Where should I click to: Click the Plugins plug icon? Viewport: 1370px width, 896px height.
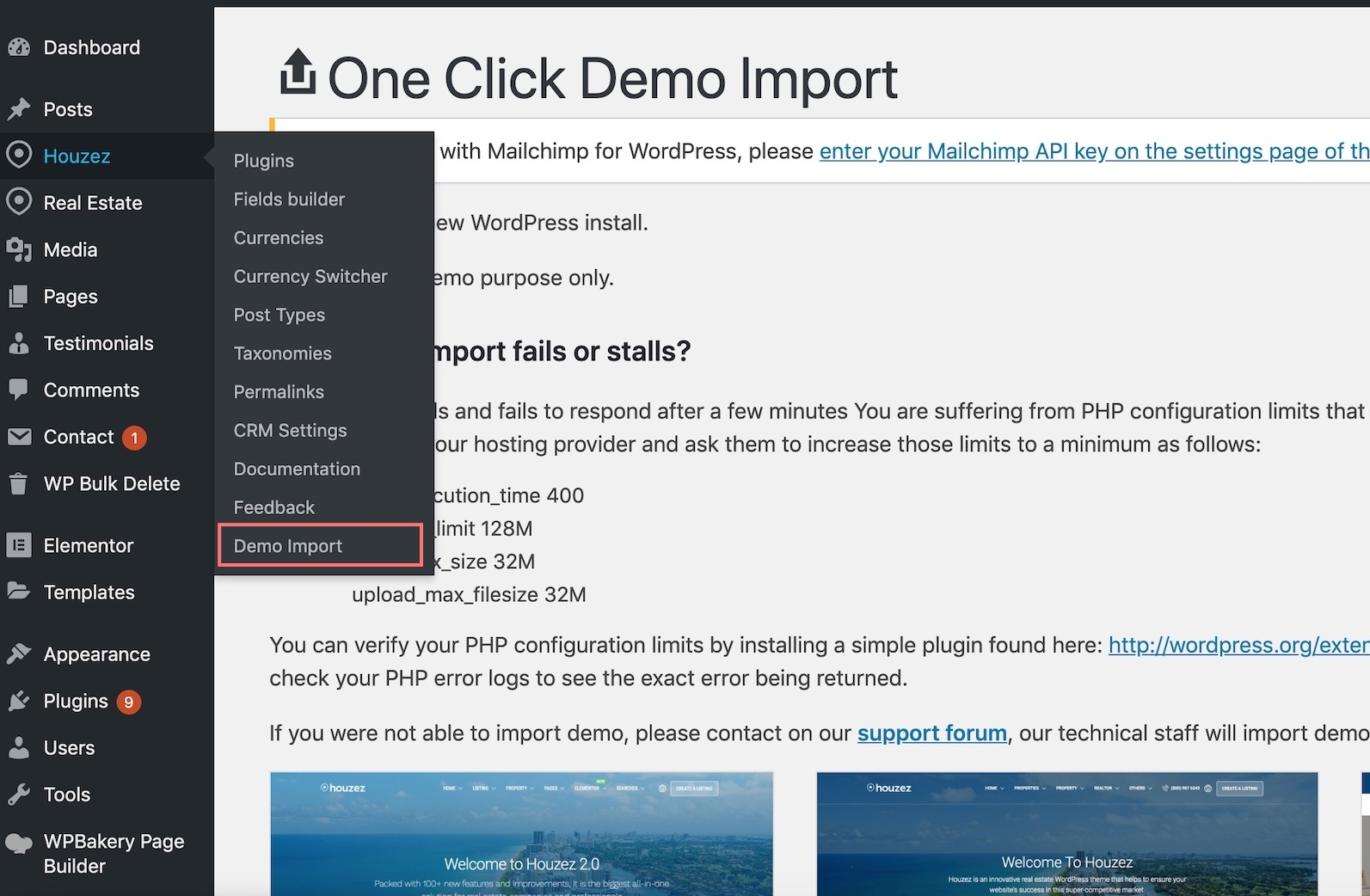[x=19, y=701]
